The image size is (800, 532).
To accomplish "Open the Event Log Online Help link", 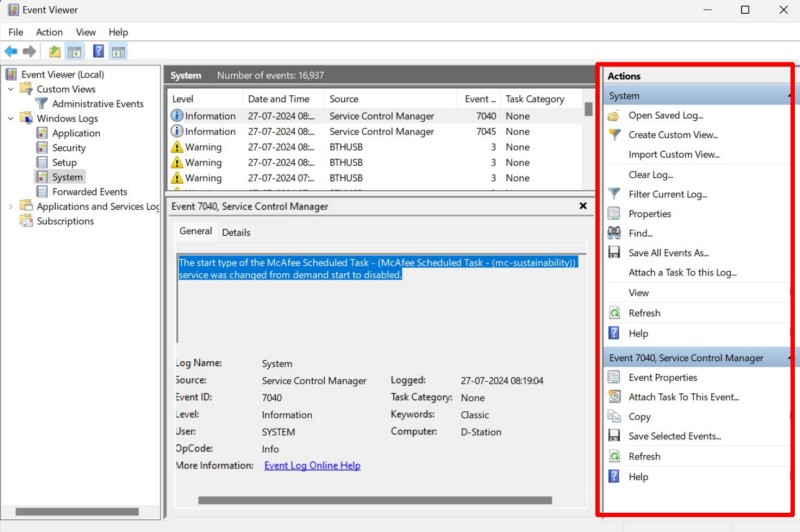I will [x=312, y=466].
